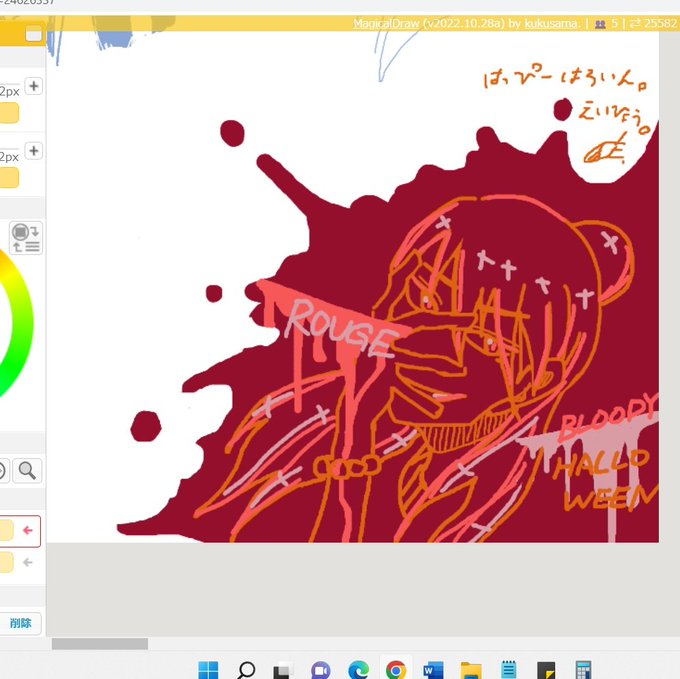Select the magnifier zoom tool
Viewport: 680px width, 679px height.
tap(27, 470)
